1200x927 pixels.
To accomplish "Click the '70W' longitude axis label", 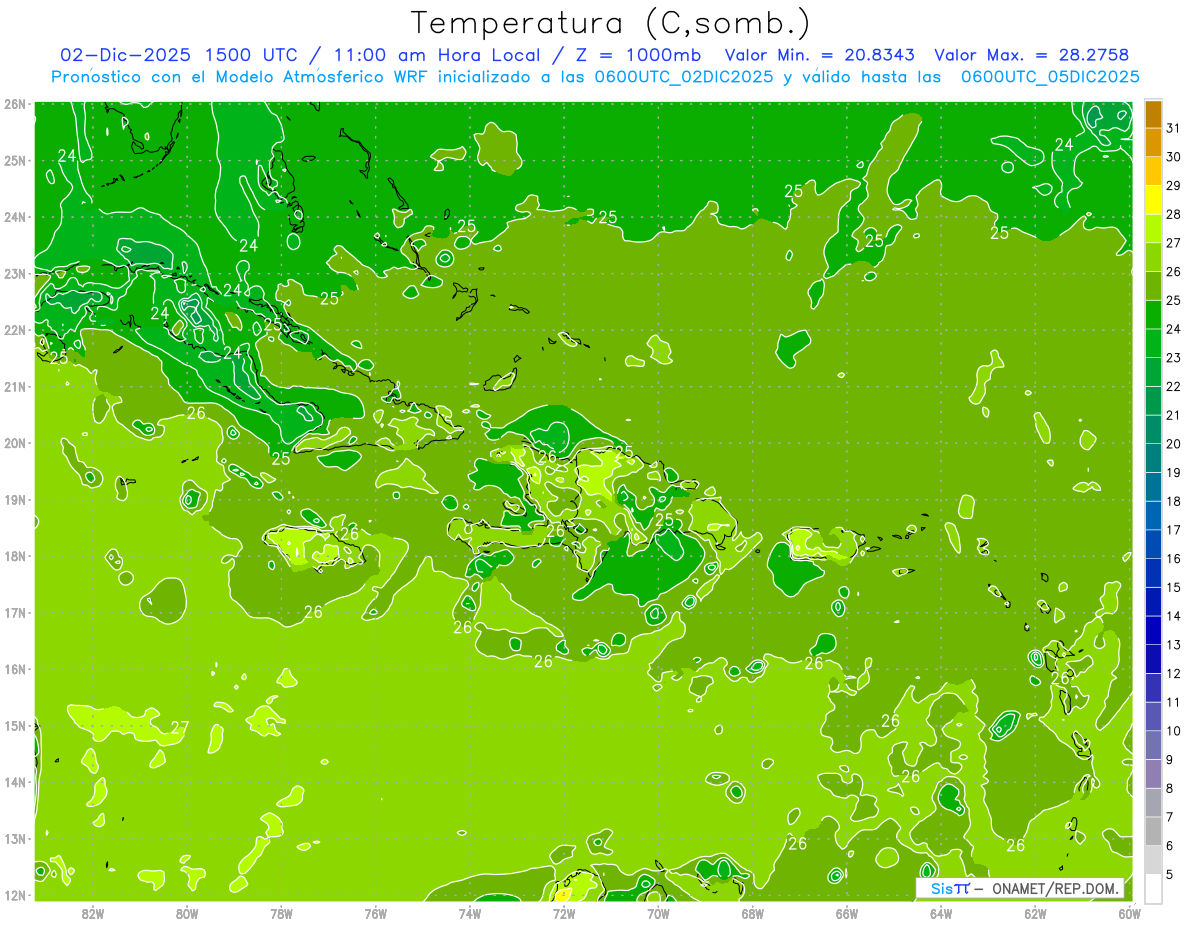I will coord(658,913).
